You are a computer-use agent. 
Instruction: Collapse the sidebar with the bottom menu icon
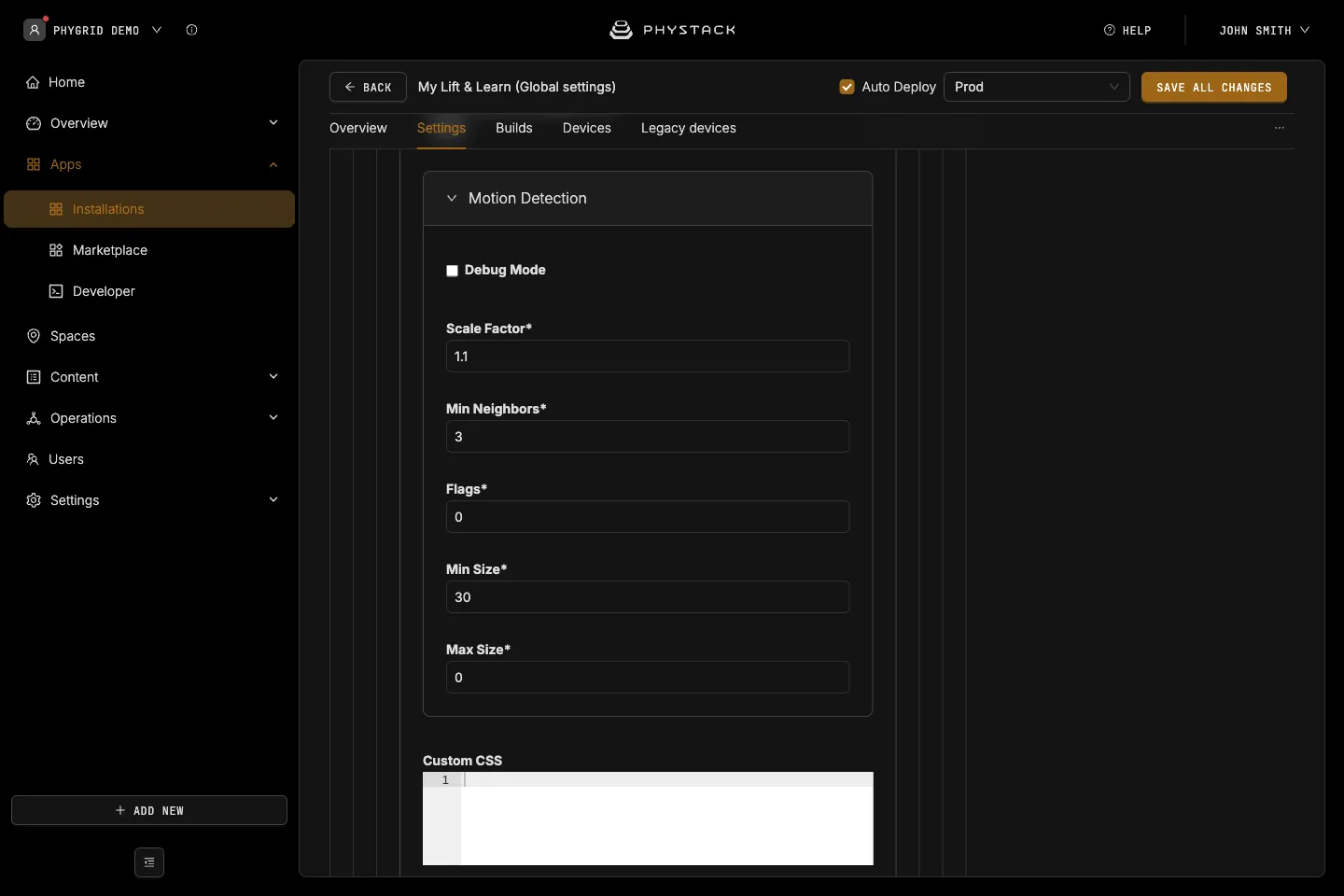pyautogui.click(x=149, y=862)
